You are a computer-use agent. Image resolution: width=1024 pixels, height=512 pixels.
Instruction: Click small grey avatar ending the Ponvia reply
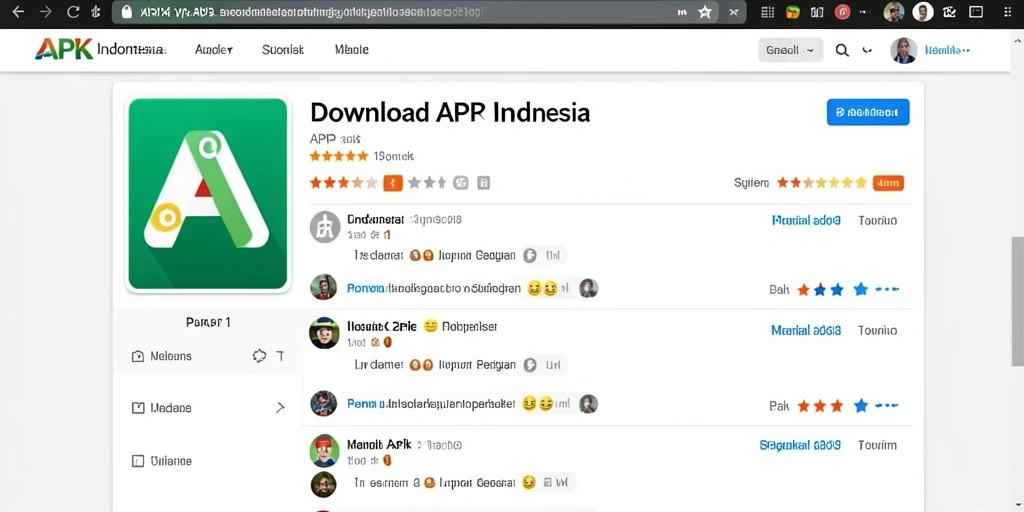pos(588,288)
